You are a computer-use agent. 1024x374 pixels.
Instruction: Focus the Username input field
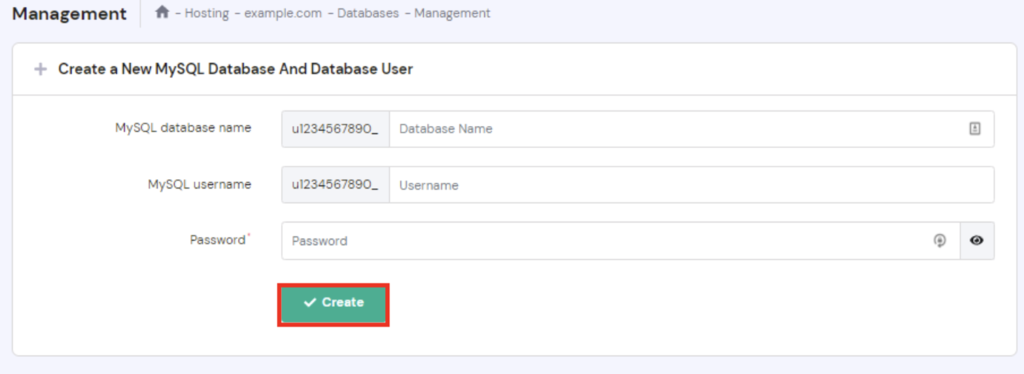(x=692, y=185)
